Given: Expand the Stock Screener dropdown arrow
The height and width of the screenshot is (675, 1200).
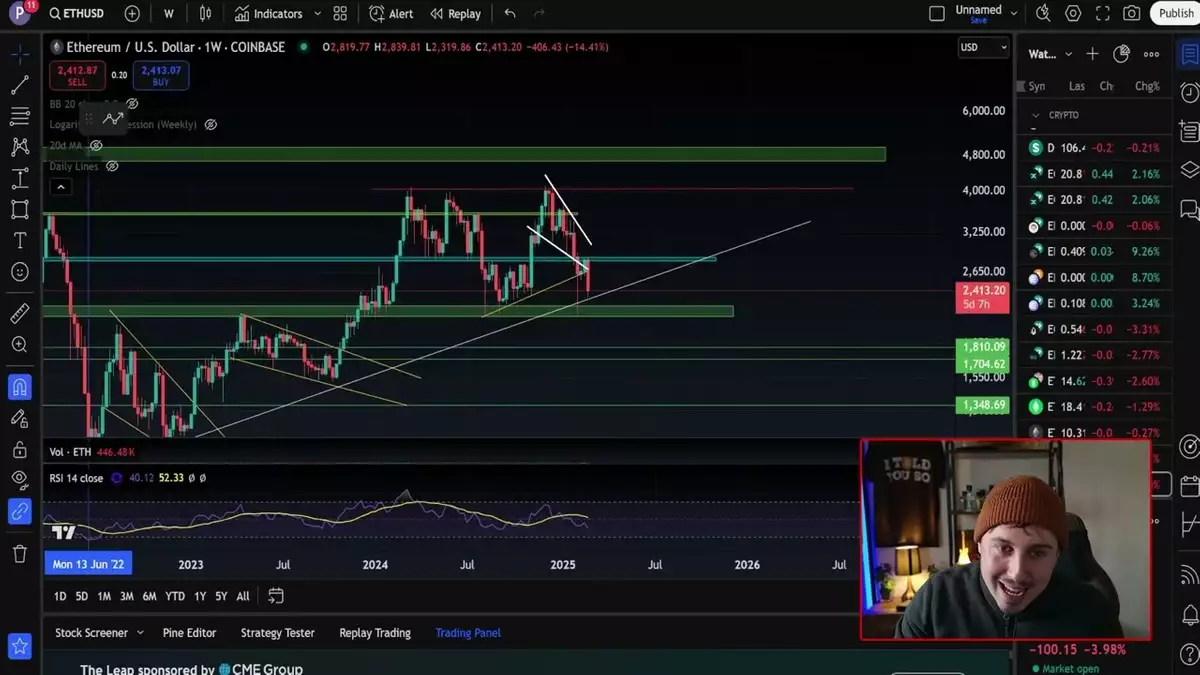Looking at the screenshot, I should point(140,633).
